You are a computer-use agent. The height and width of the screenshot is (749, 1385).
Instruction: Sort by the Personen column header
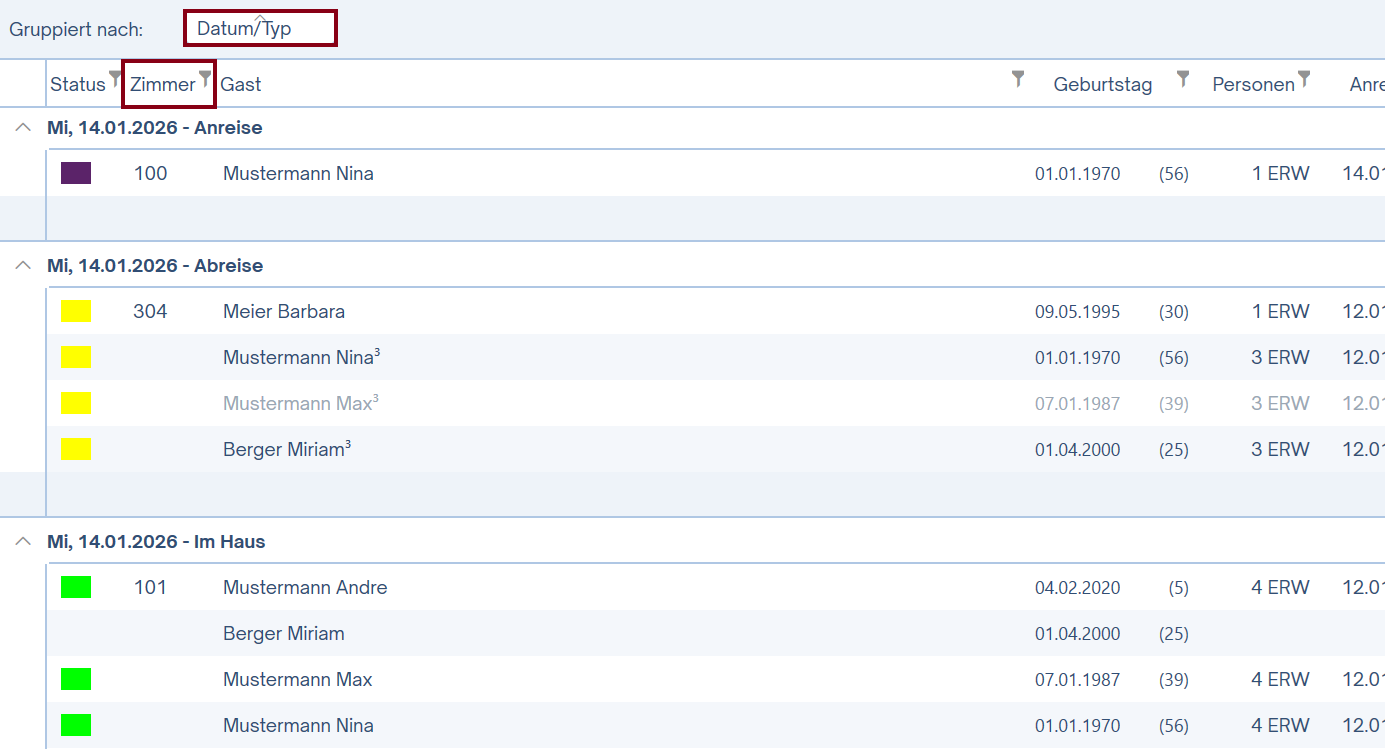click(x=1253, y=85)
